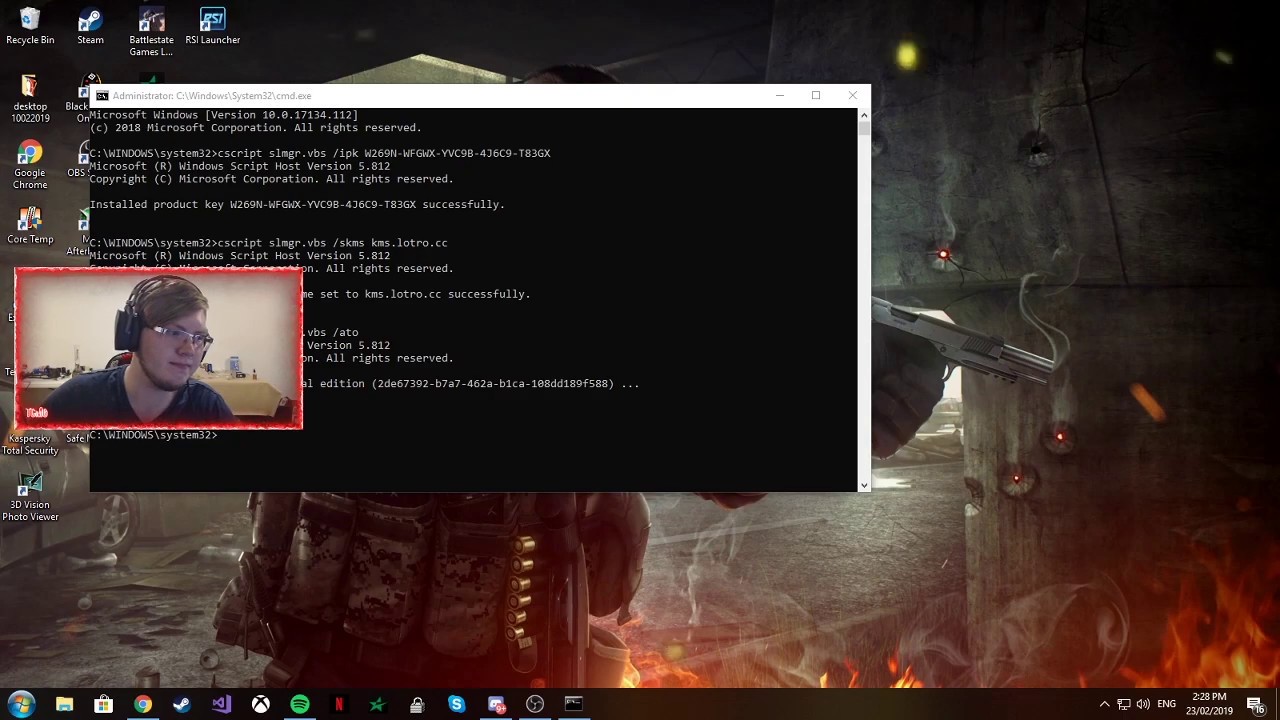
Task: Open the taskbar app with 9+ badge
Action: tap(496, 705)
